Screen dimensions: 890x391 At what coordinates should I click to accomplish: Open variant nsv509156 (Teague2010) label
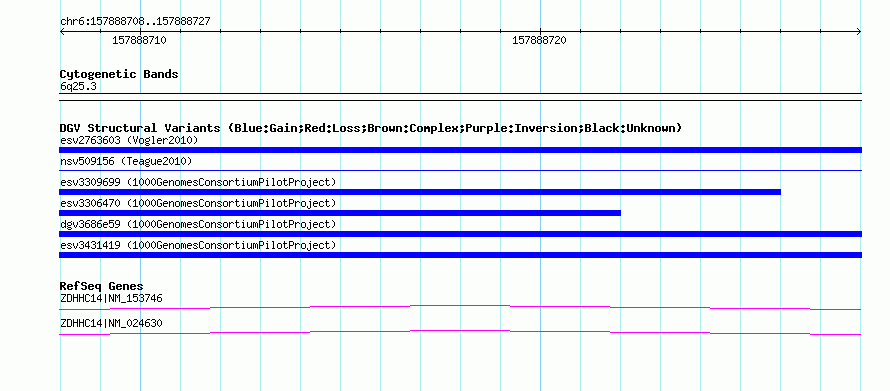[126, 162]
